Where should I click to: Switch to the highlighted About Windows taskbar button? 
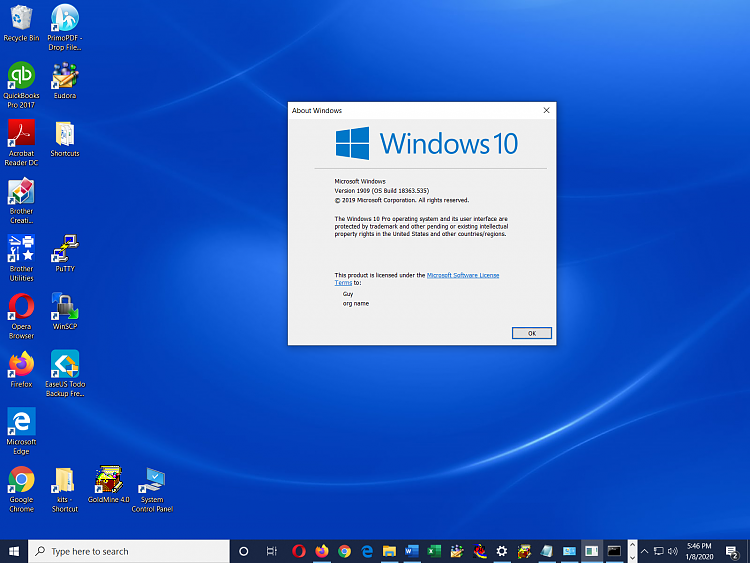(591, 552)
